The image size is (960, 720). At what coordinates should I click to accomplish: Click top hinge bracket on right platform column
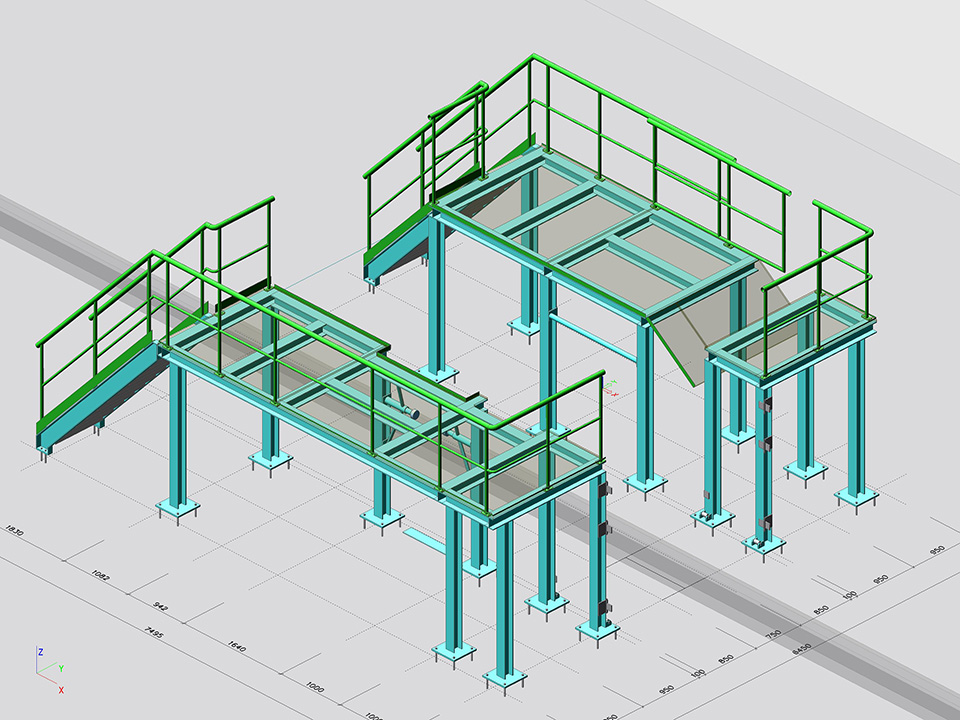coord(768,405)
